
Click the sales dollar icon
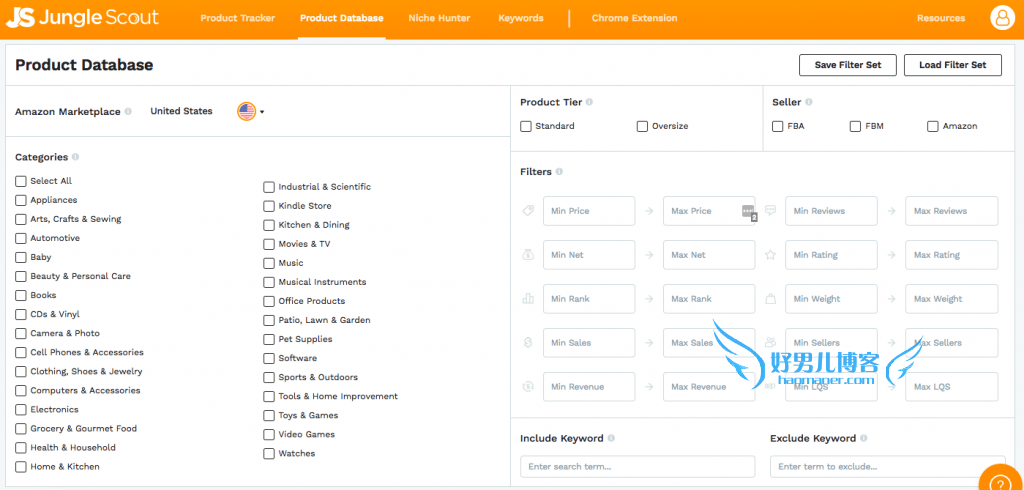528,342
